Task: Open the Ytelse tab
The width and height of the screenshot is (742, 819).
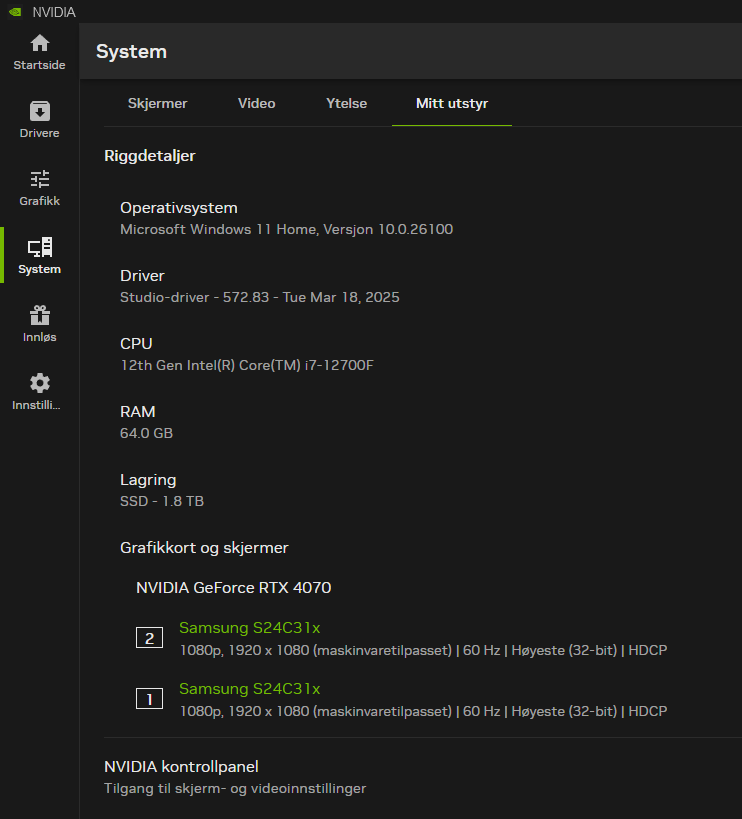Action: click(x=346, y=104)
